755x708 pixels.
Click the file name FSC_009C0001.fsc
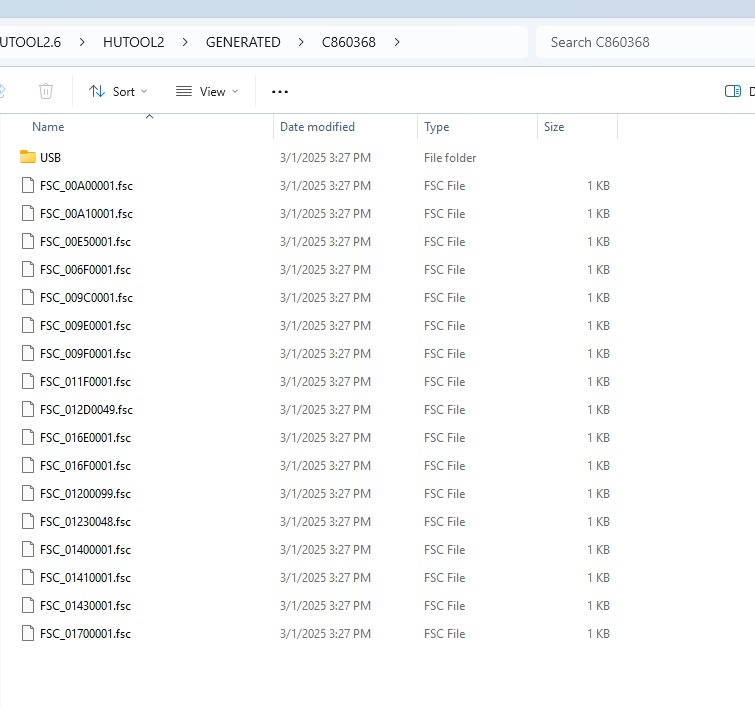pyautogui.click(x=86, y=298)
